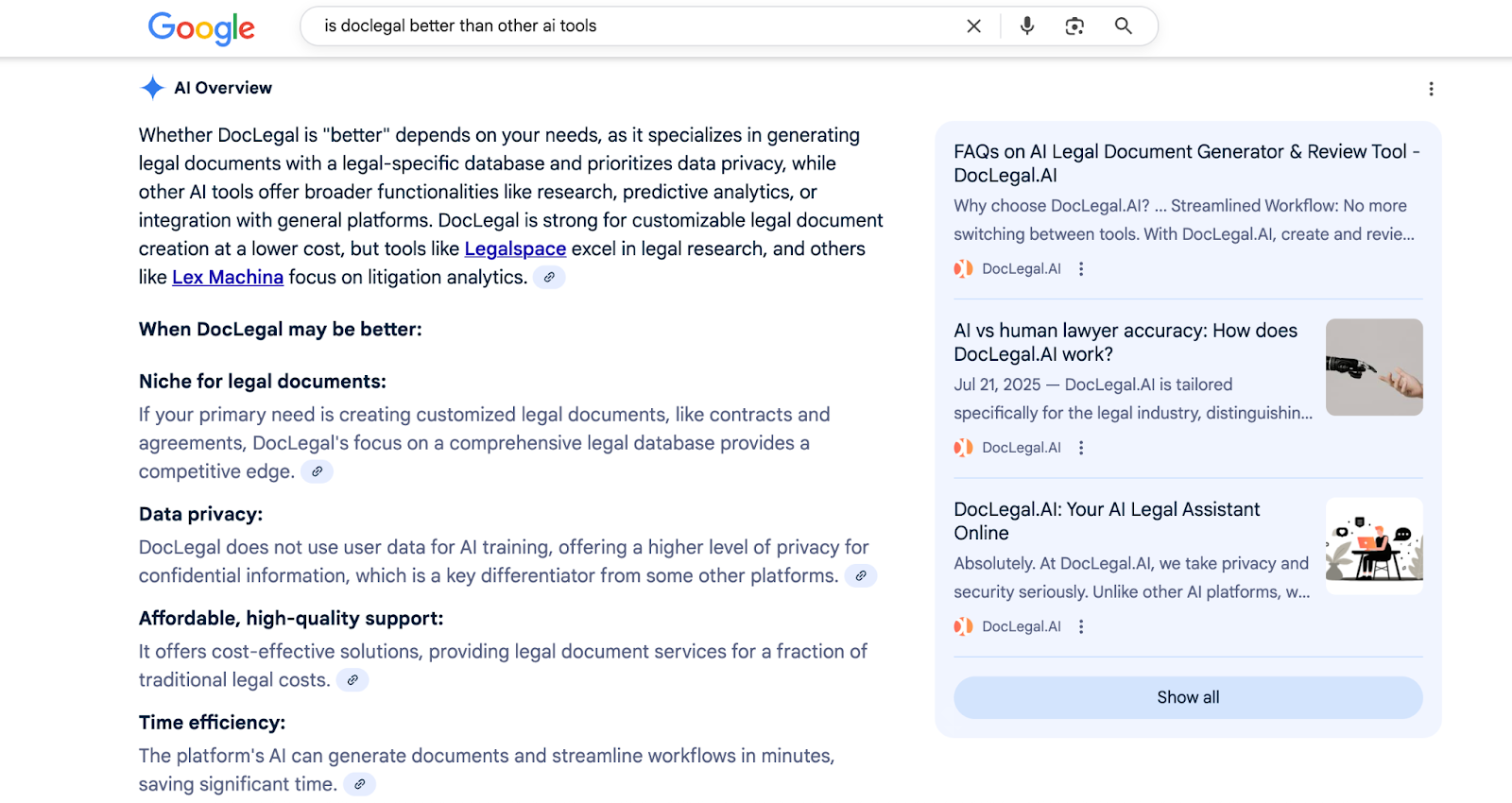
Task: Select the 'Affordable, high-quality support:' heading
Action: point(291,618)
